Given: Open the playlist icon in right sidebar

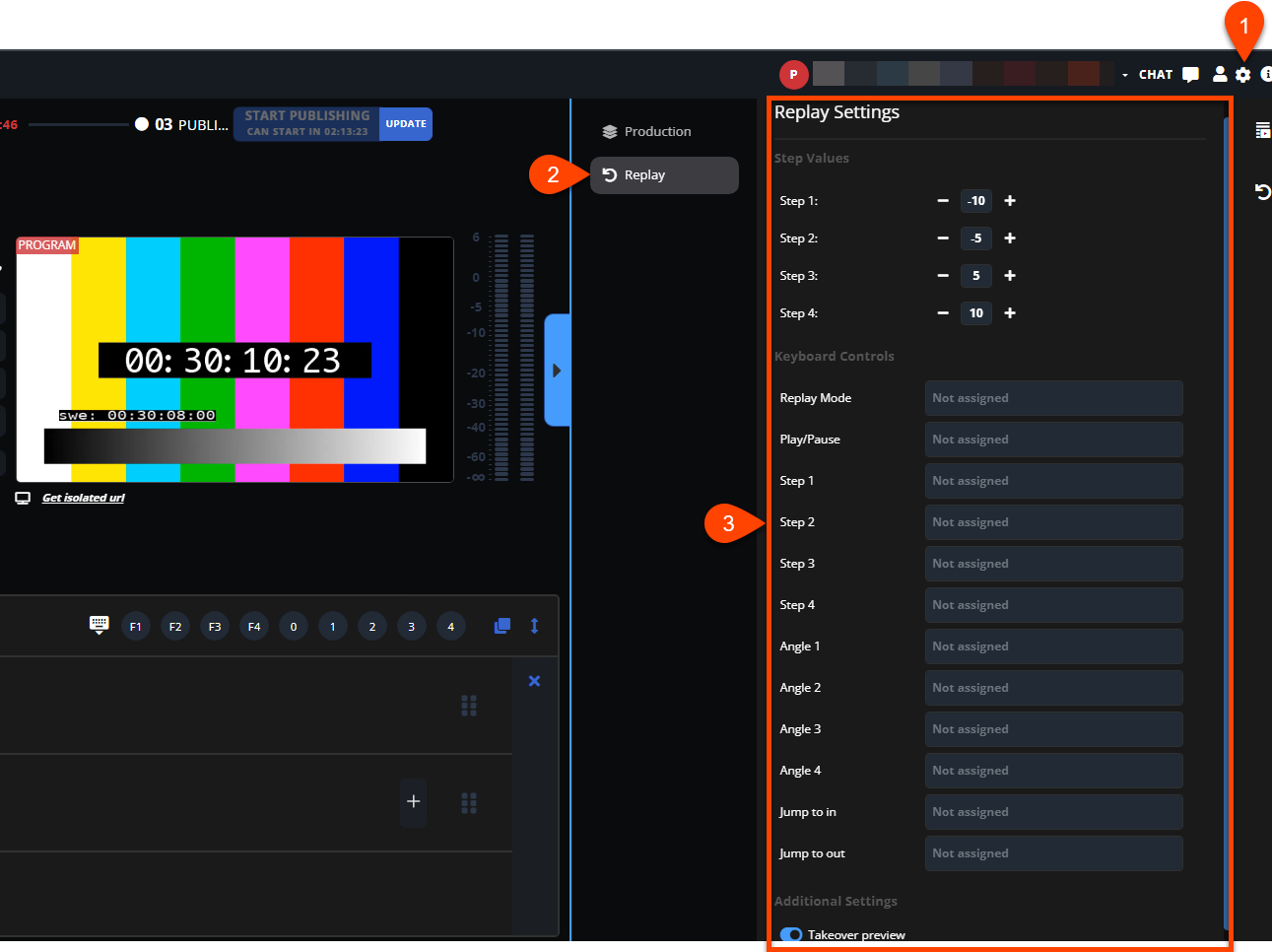Looking at the screenshot, I should [x=1262, y=130].
